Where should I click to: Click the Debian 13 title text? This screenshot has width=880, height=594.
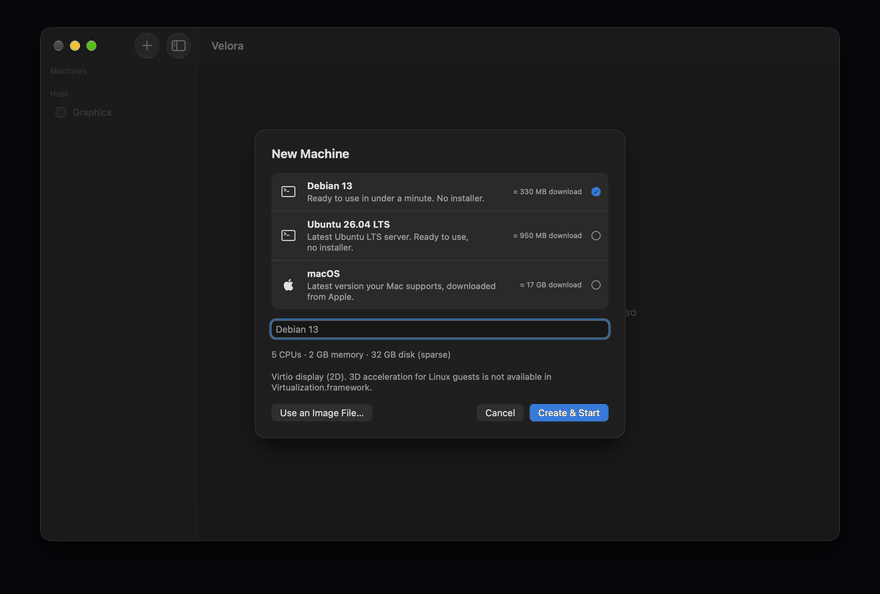(x=329, y=186)
